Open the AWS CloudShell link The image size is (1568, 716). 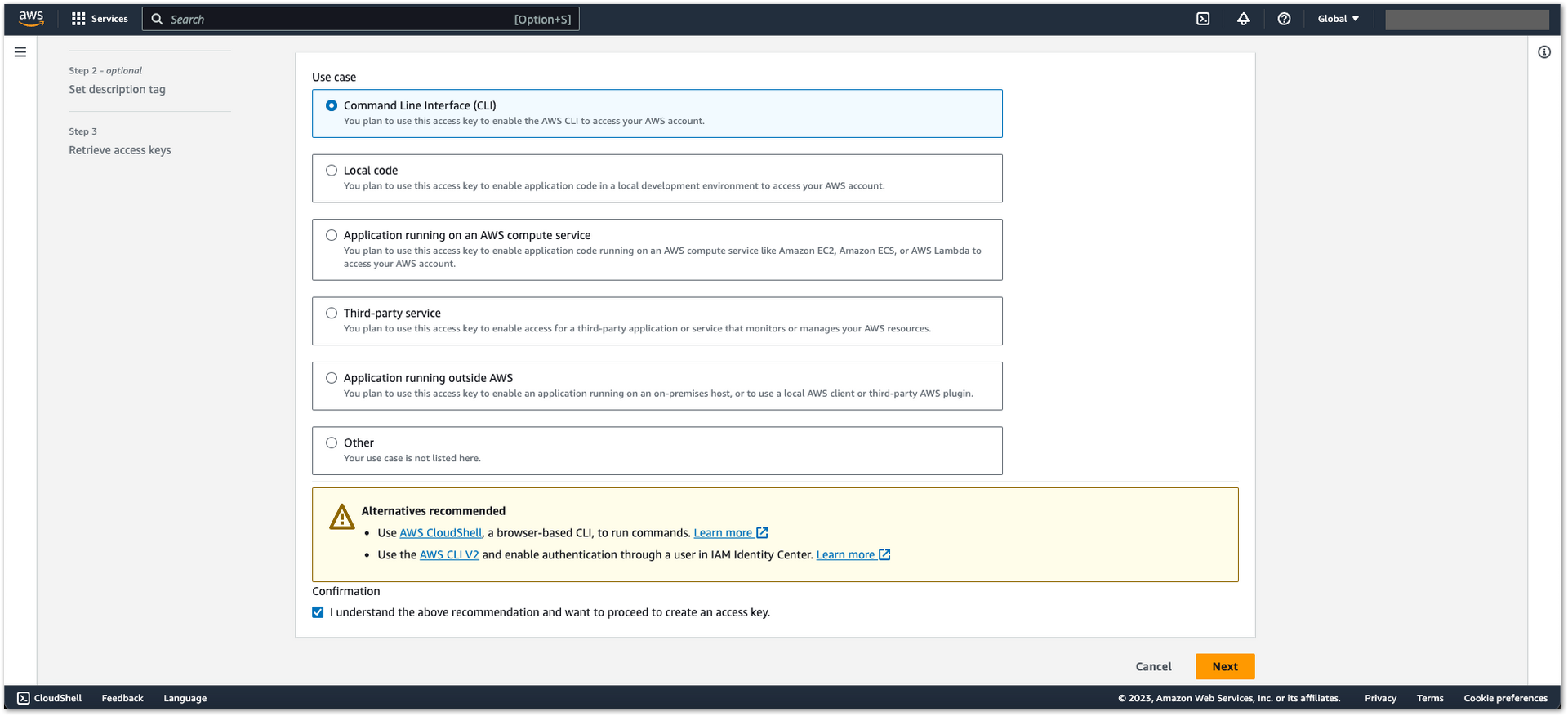click(x=441, y=532)
